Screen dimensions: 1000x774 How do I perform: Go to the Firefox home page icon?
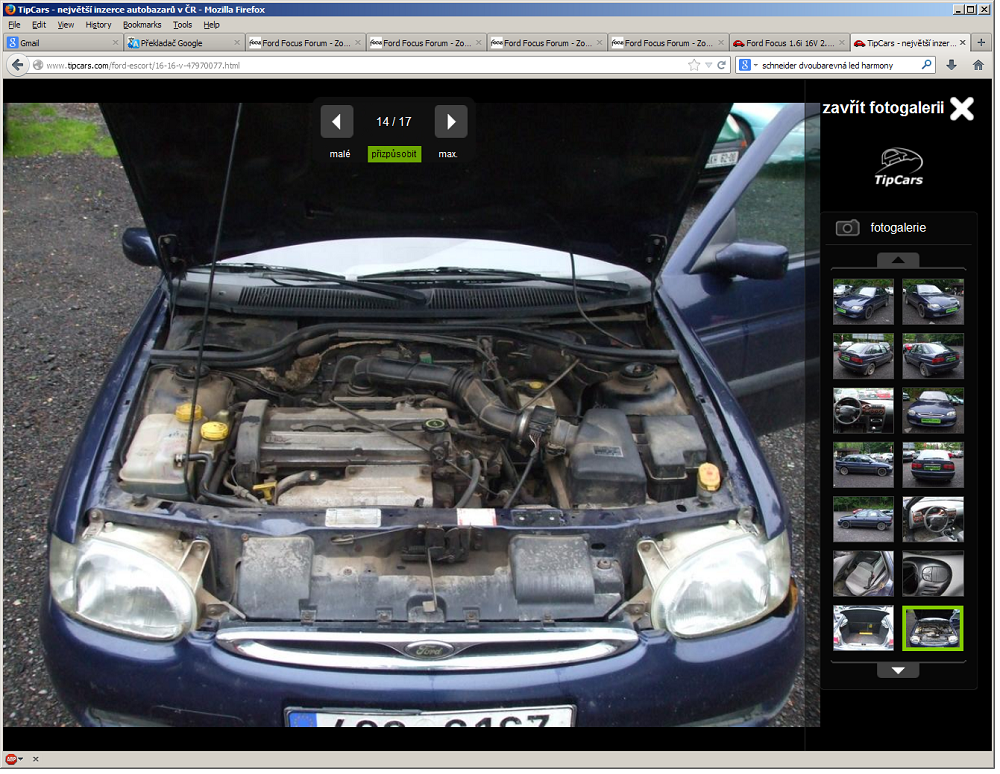click(978, 65)
